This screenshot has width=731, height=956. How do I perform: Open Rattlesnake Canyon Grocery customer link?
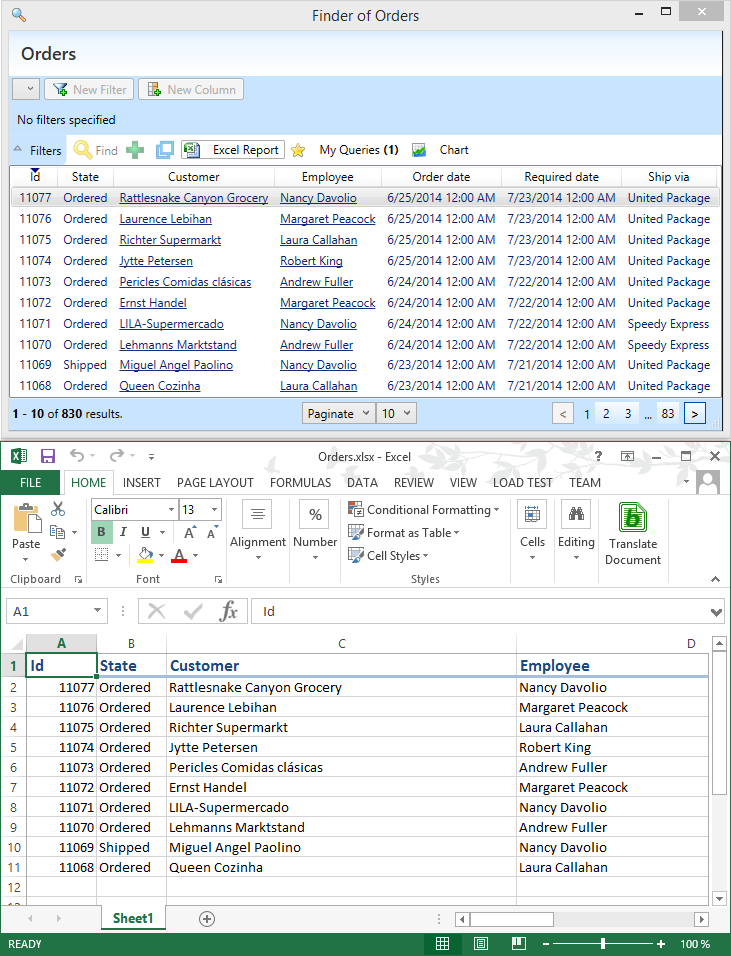tap(193, 198)
